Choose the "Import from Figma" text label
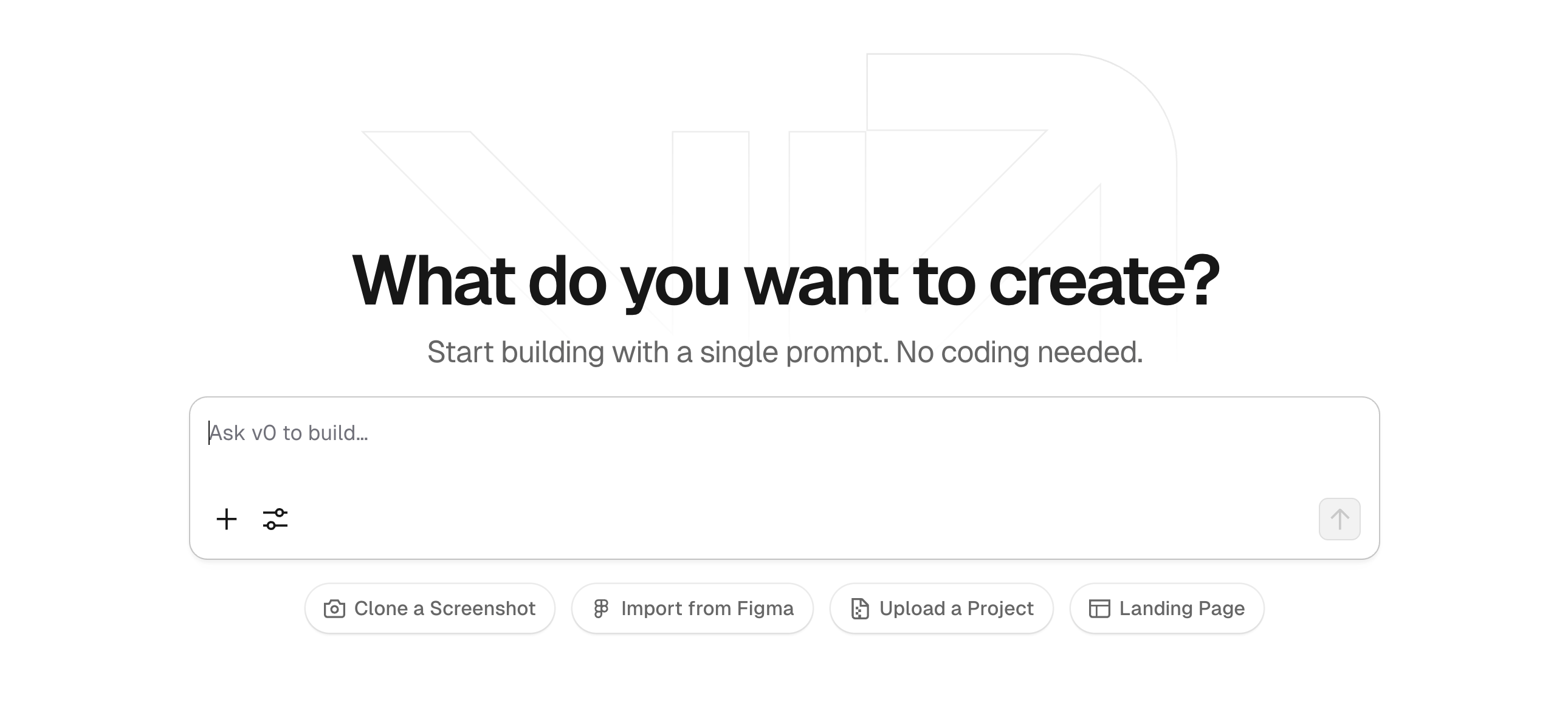This screenshot has width=1568, height=716. (x=707, y=608)
